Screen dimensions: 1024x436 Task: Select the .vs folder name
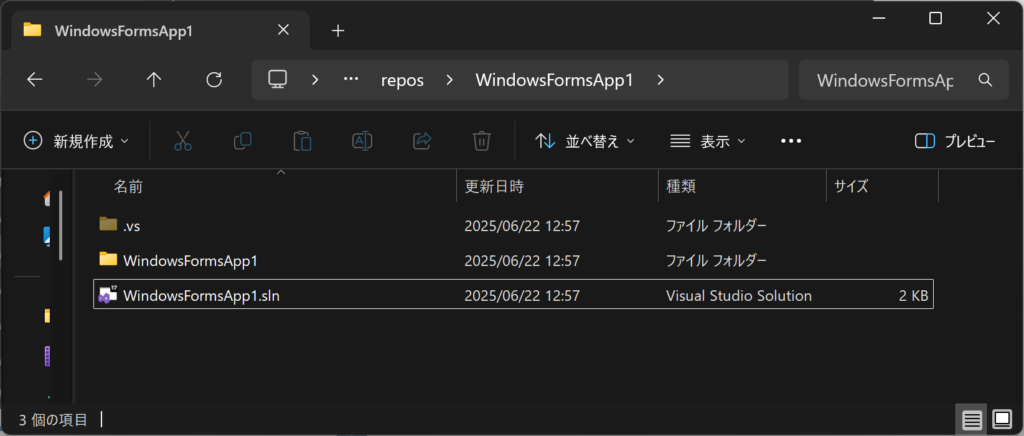click(131, 226)
